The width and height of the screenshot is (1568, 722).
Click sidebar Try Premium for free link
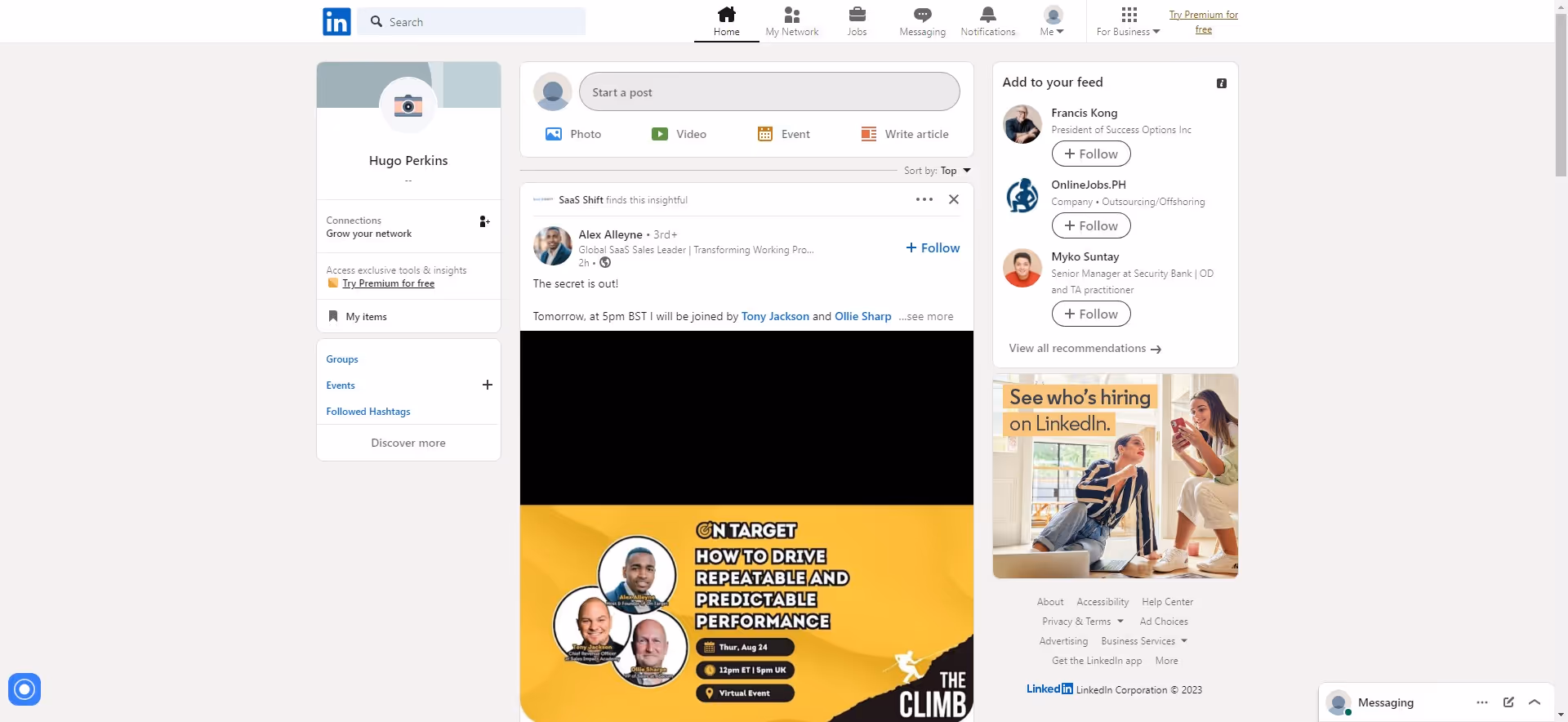coord(389,283)
